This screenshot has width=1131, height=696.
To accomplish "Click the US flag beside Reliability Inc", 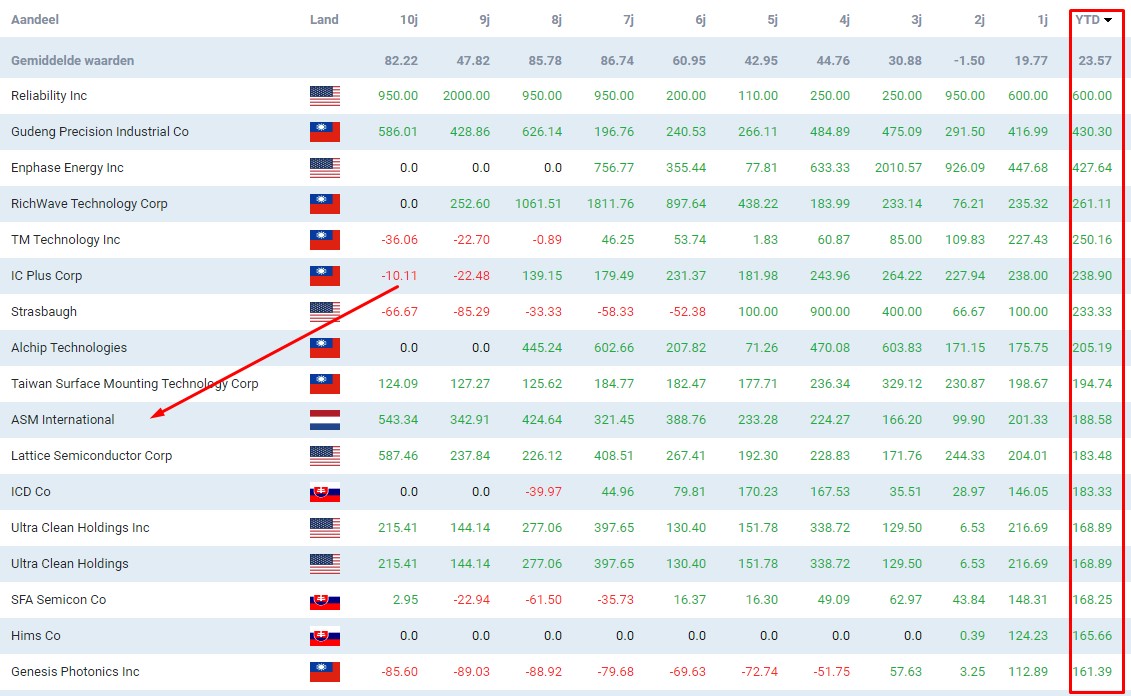I will pyautogui.click(x=324, y=96).
